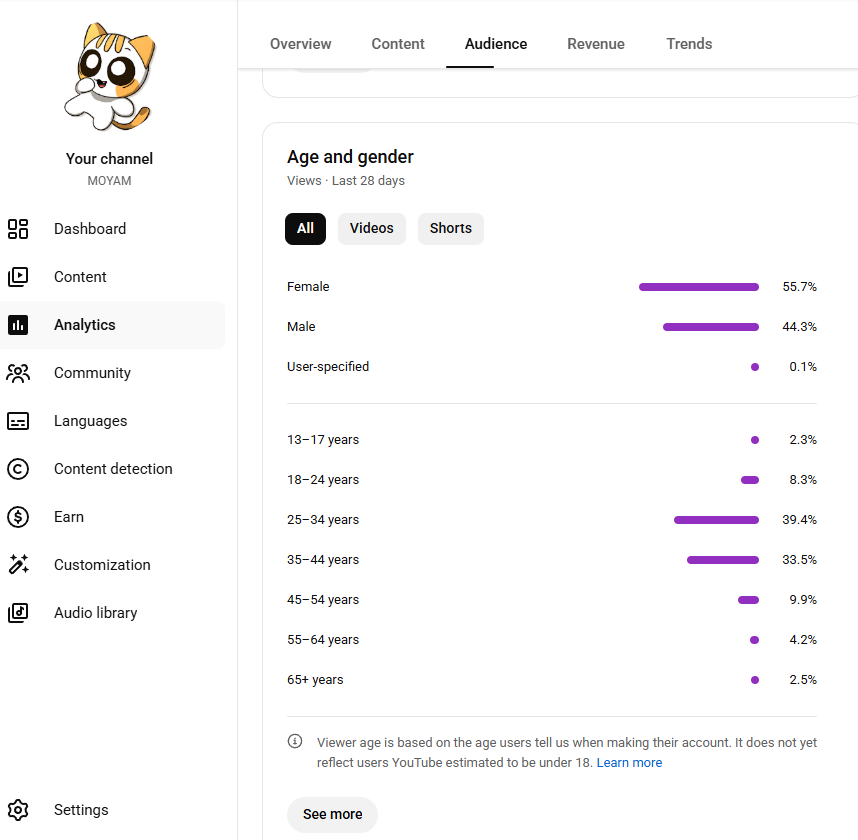The width and height of the screenshot is (858, 840).
Task: Switch to the Overview tab
Action: [300, 44]
